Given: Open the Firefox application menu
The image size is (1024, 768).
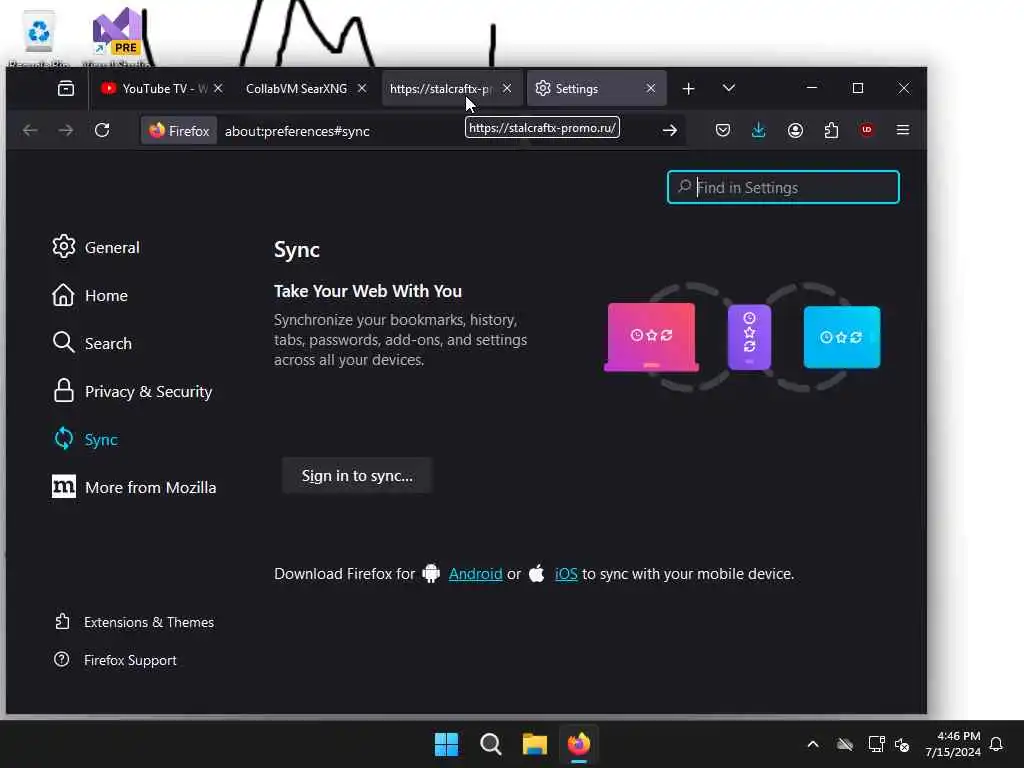Looking at the screenshot, I should tap(903, 130).
